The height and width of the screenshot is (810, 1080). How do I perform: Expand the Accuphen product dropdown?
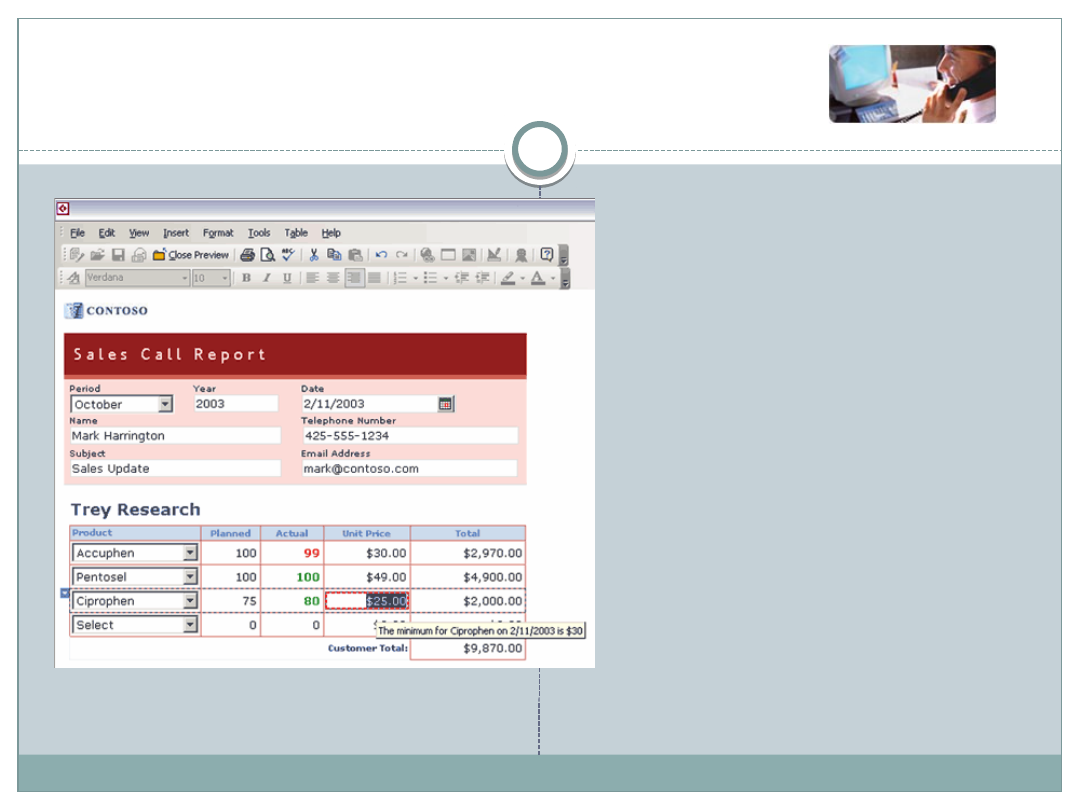(x=190, y=553)
